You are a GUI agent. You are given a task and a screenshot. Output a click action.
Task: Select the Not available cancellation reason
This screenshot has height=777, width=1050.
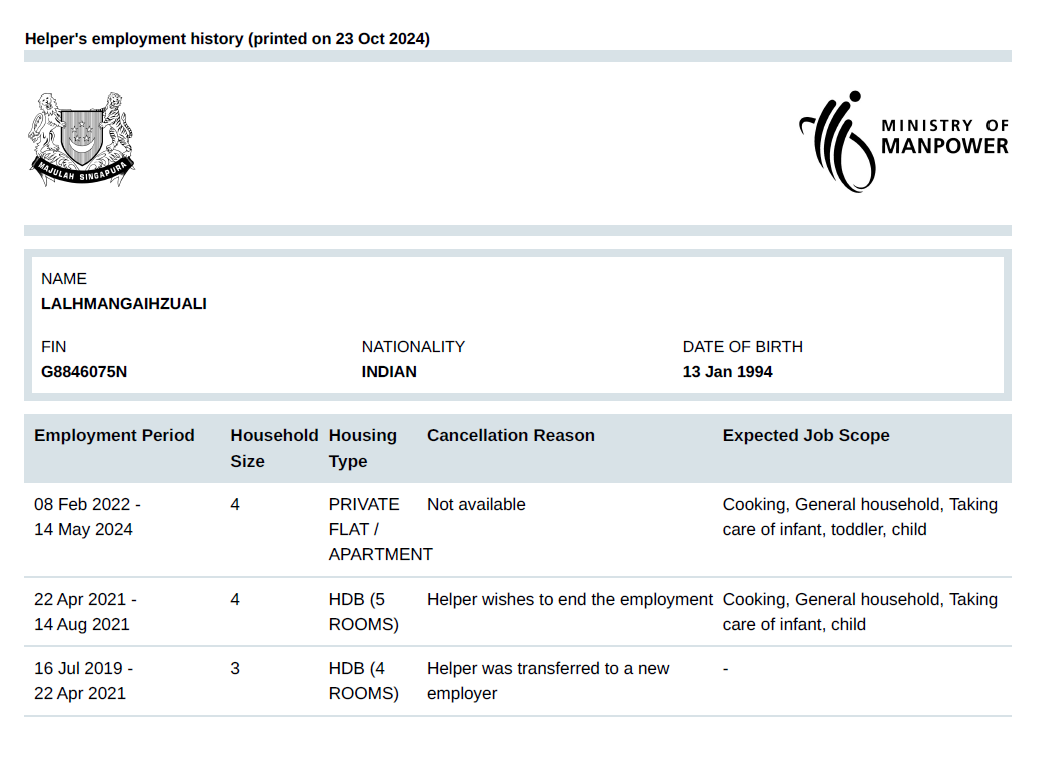(476, 504)
